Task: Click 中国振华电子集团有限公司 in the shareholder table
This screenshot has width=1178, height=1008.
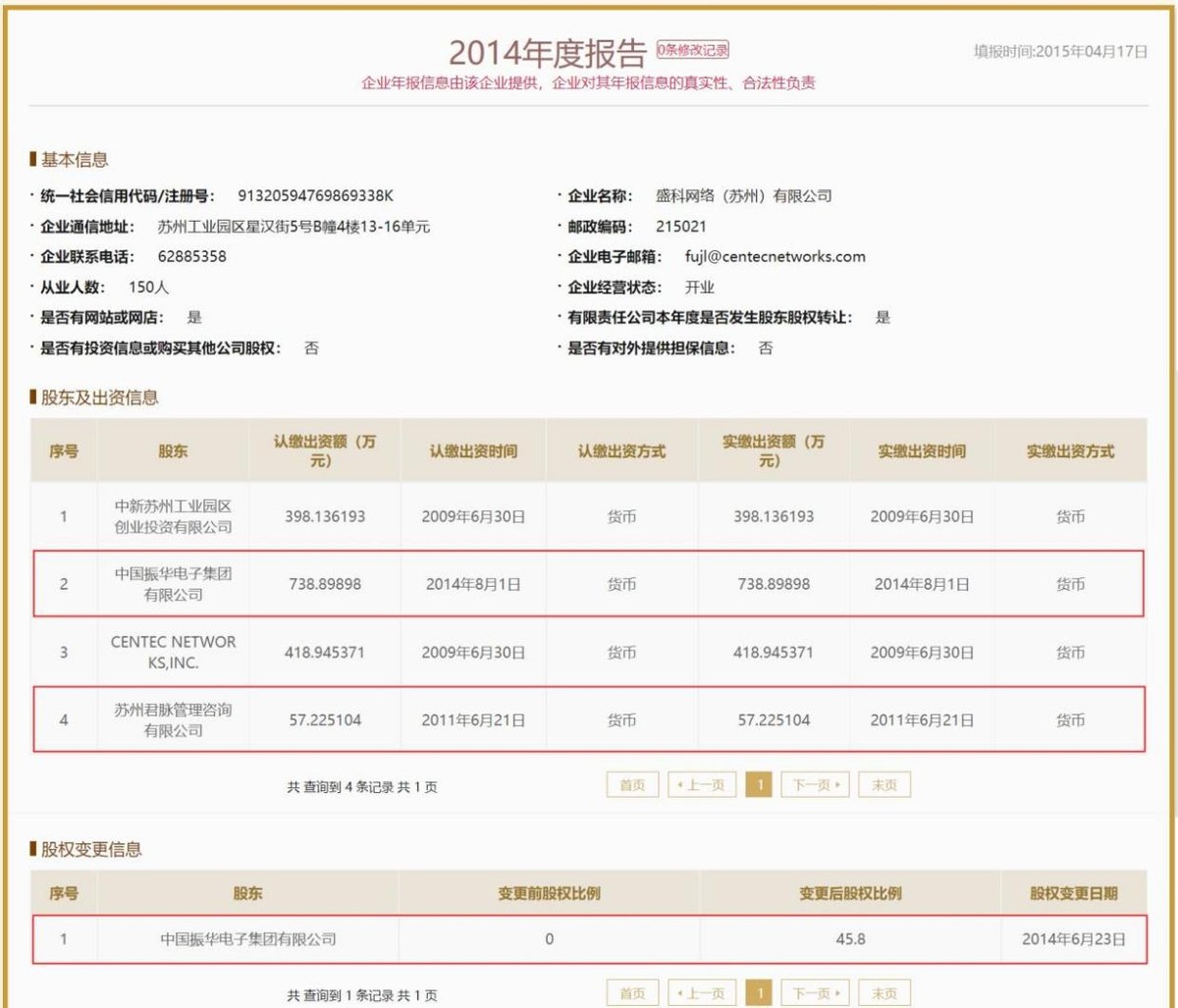Action: point(173,583)
